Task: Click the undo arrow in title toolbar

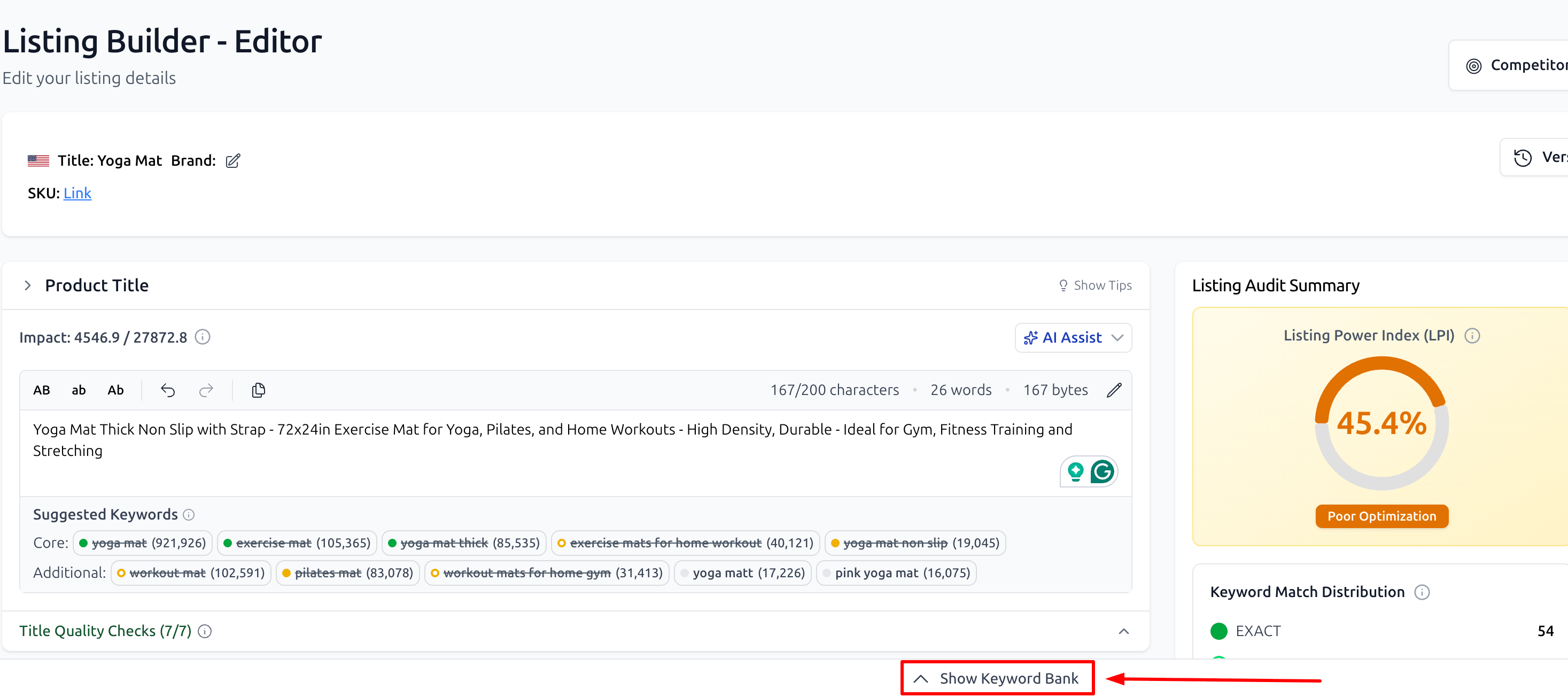Action: pos(167,390)
